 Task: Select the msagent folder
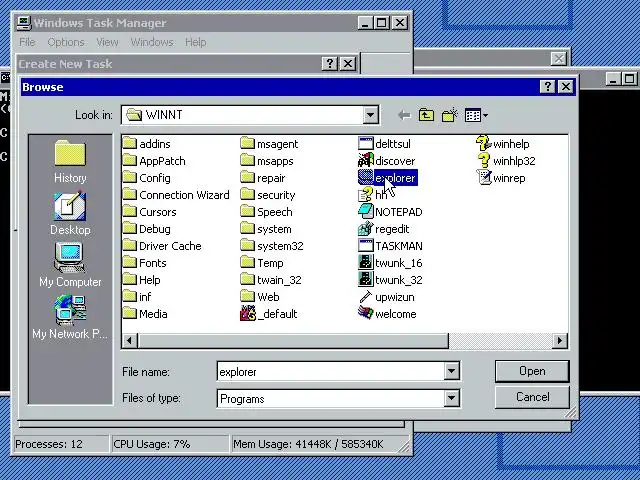pyautogui.click(x=269, y=144)
